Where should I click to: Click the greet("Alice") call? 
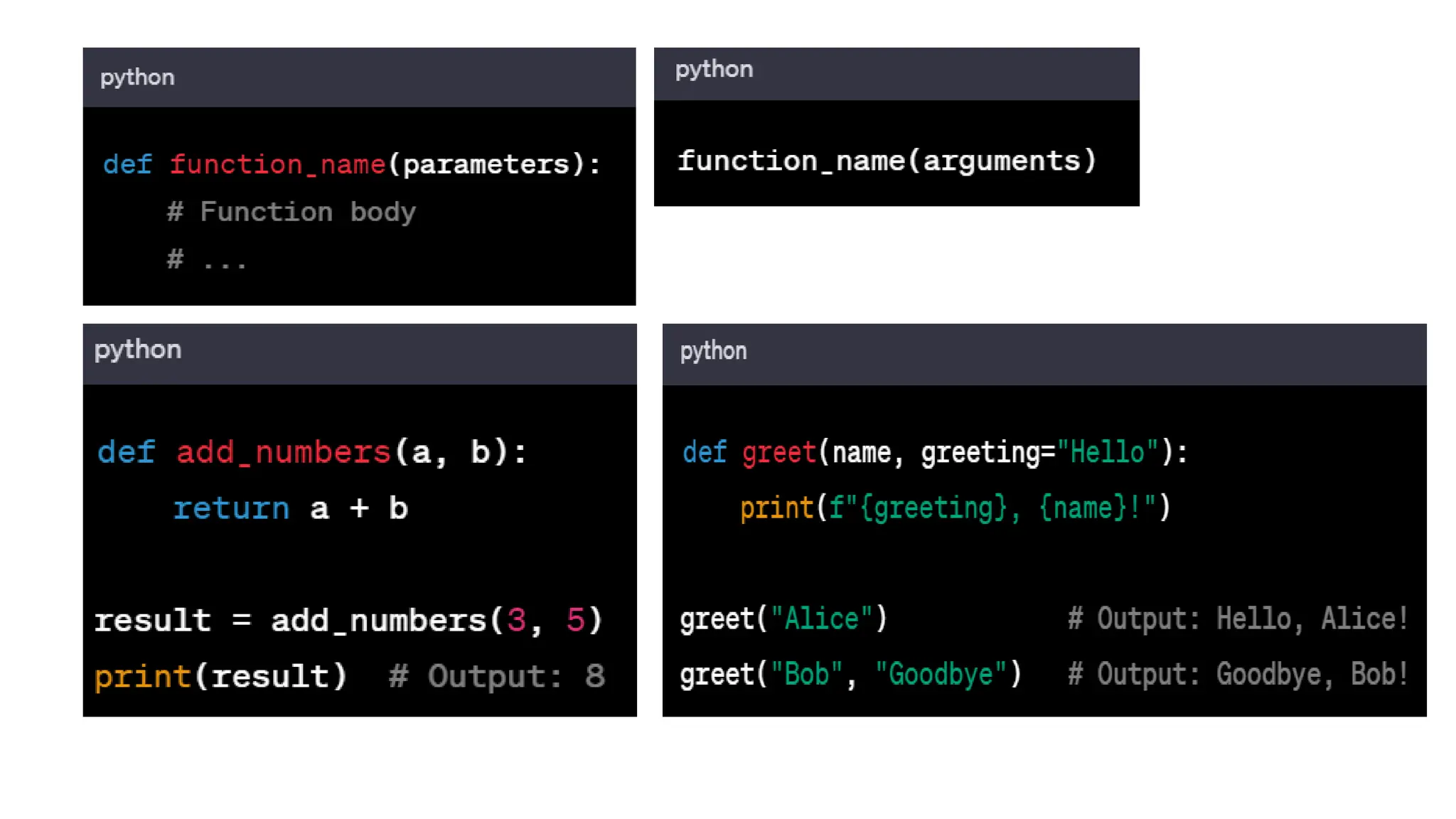pyautogui.click(x=783, y=619)
